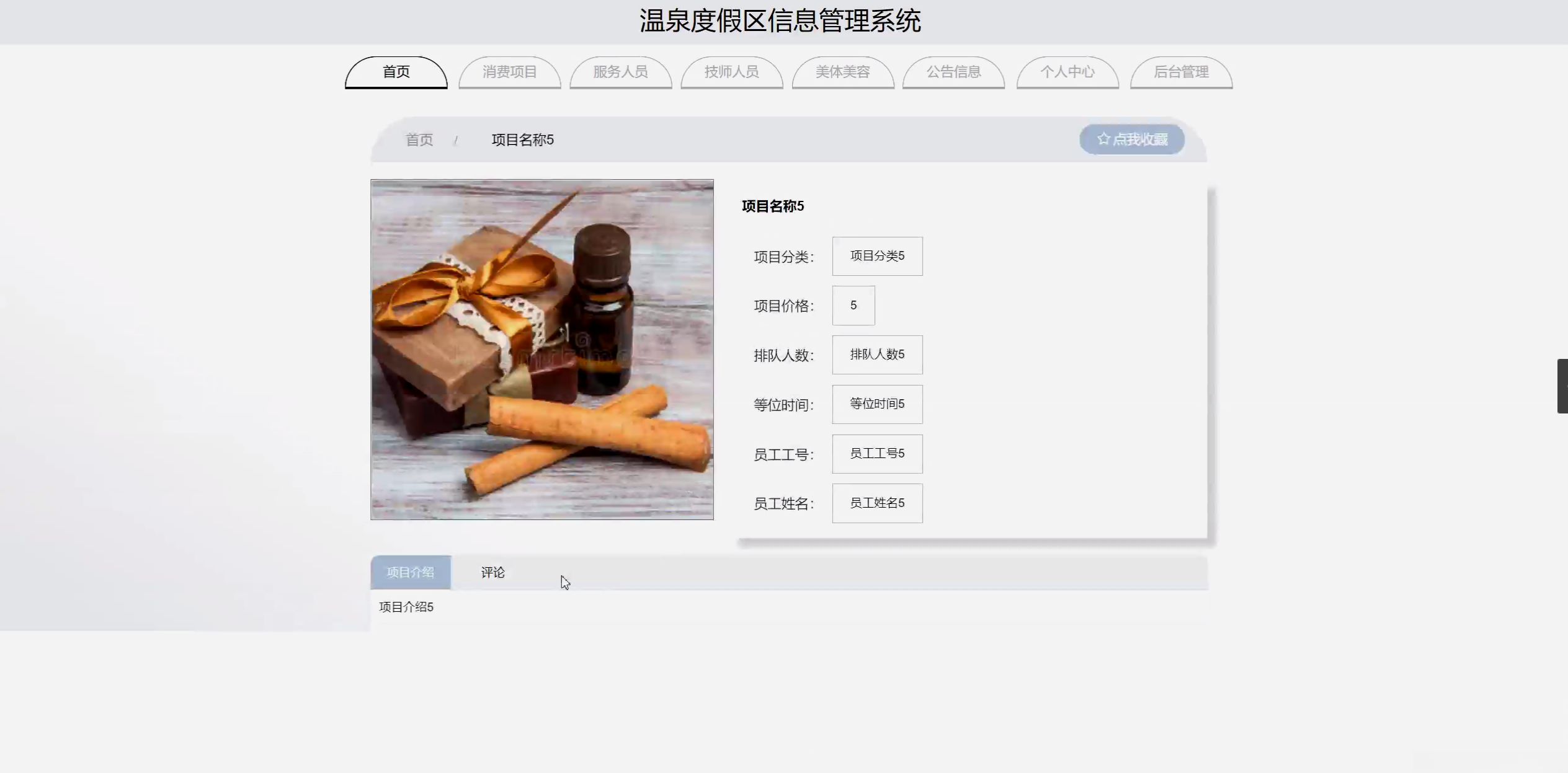The height and width of the screenshot is (773, 1568).
Task: Click the dark side handle at right edge
Action: (x=1562, y=386)
